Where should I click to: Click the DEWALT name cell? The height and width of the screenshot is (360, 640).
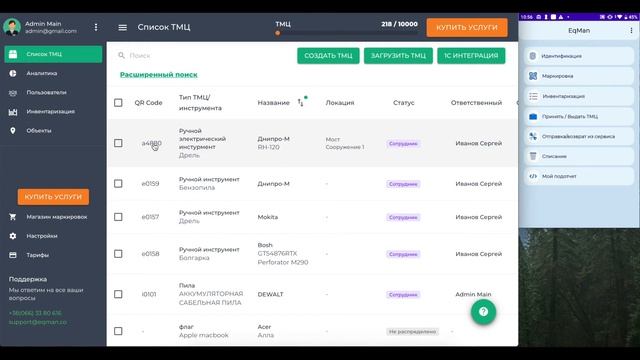(270, 294)
